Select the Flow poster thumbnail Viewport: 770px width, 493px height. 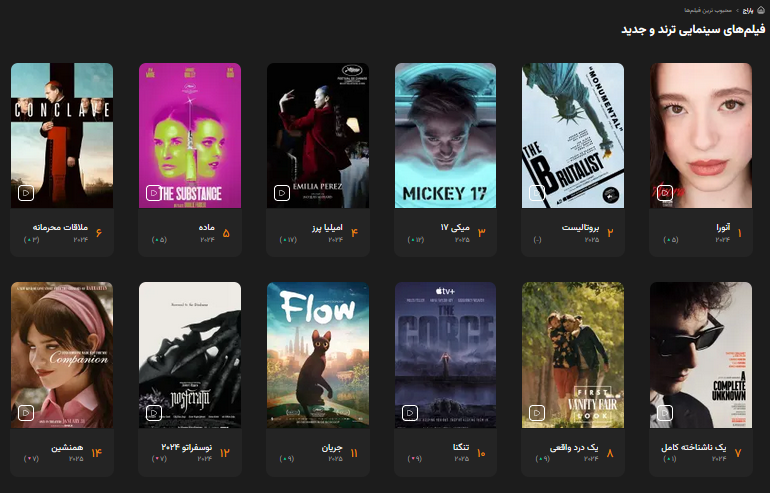[318, 355]
